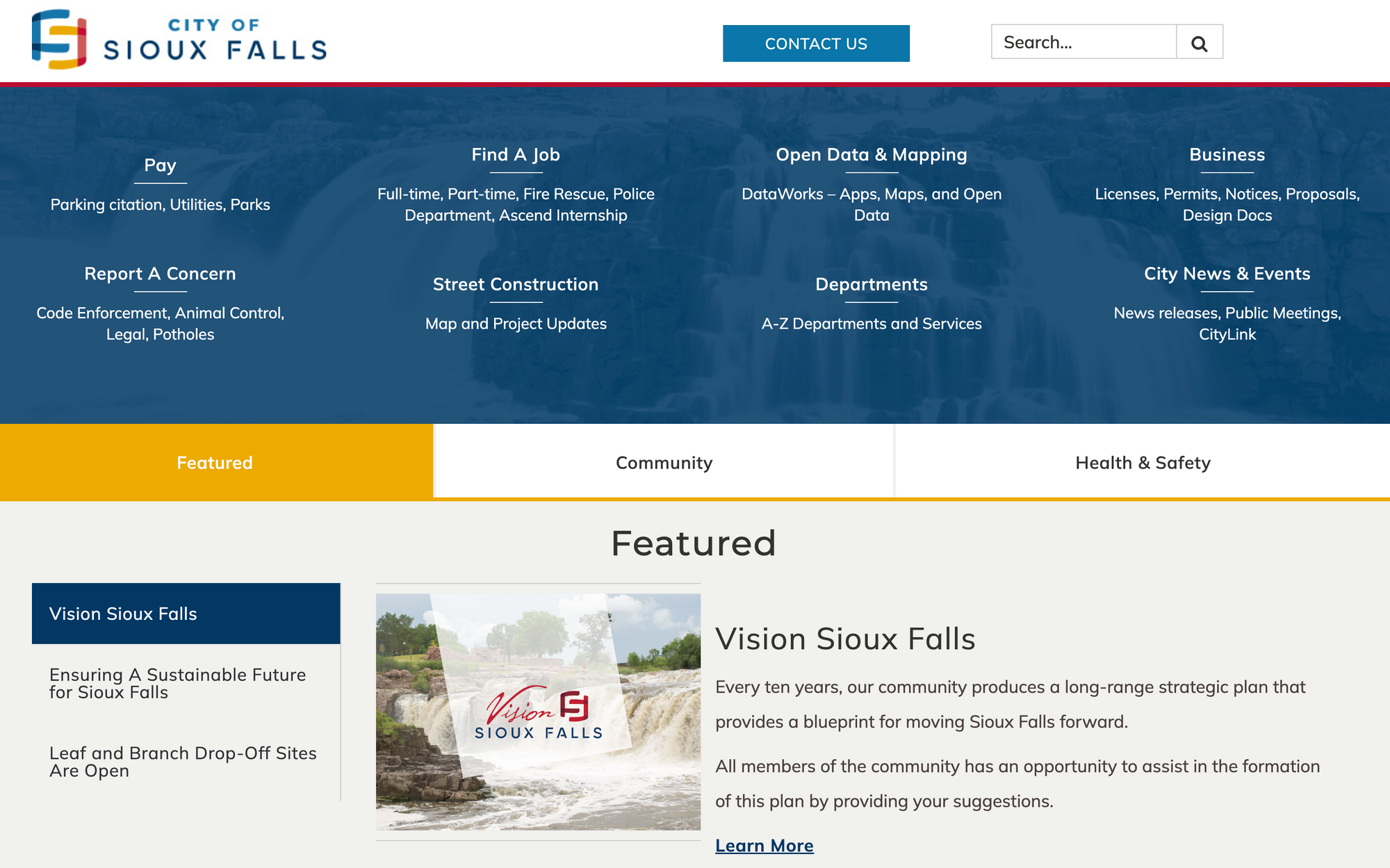
Task: Toggle the Featured section display
Action: pyautogui.click(x=215, y=462)
